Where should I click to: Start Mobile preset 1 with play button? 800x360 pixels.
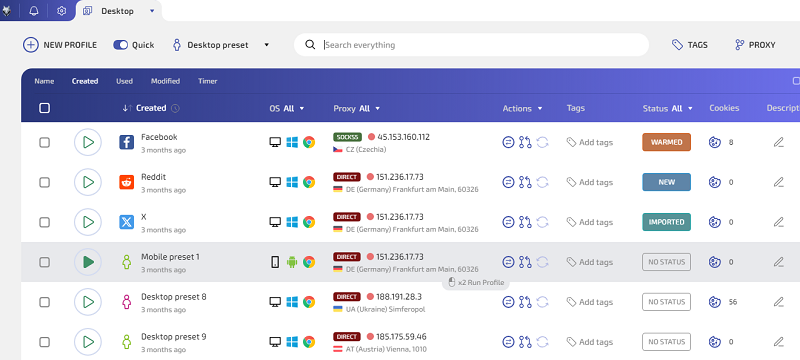coord(88,262)
